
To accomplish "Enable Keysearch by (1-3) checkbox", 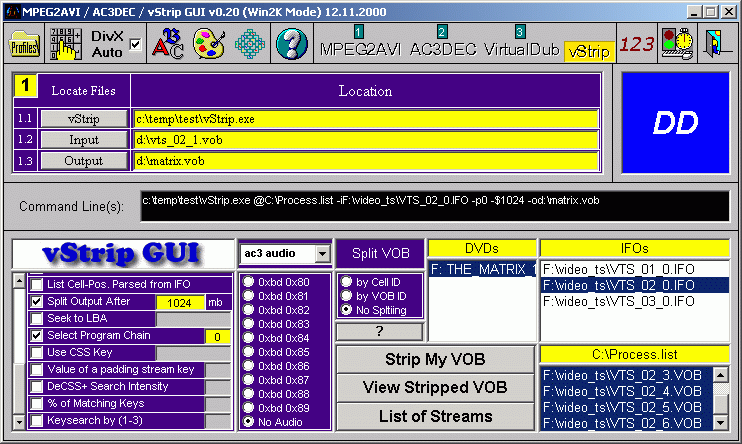I will pos(36,421).
